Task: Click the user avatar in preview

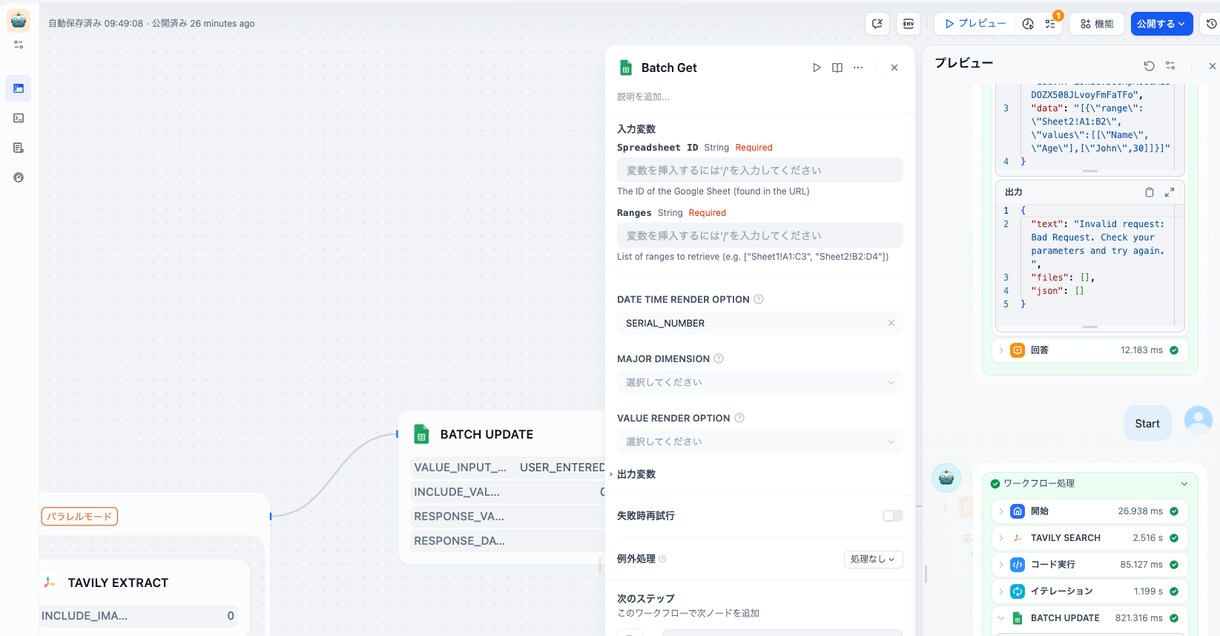Action: [1198, 420]
